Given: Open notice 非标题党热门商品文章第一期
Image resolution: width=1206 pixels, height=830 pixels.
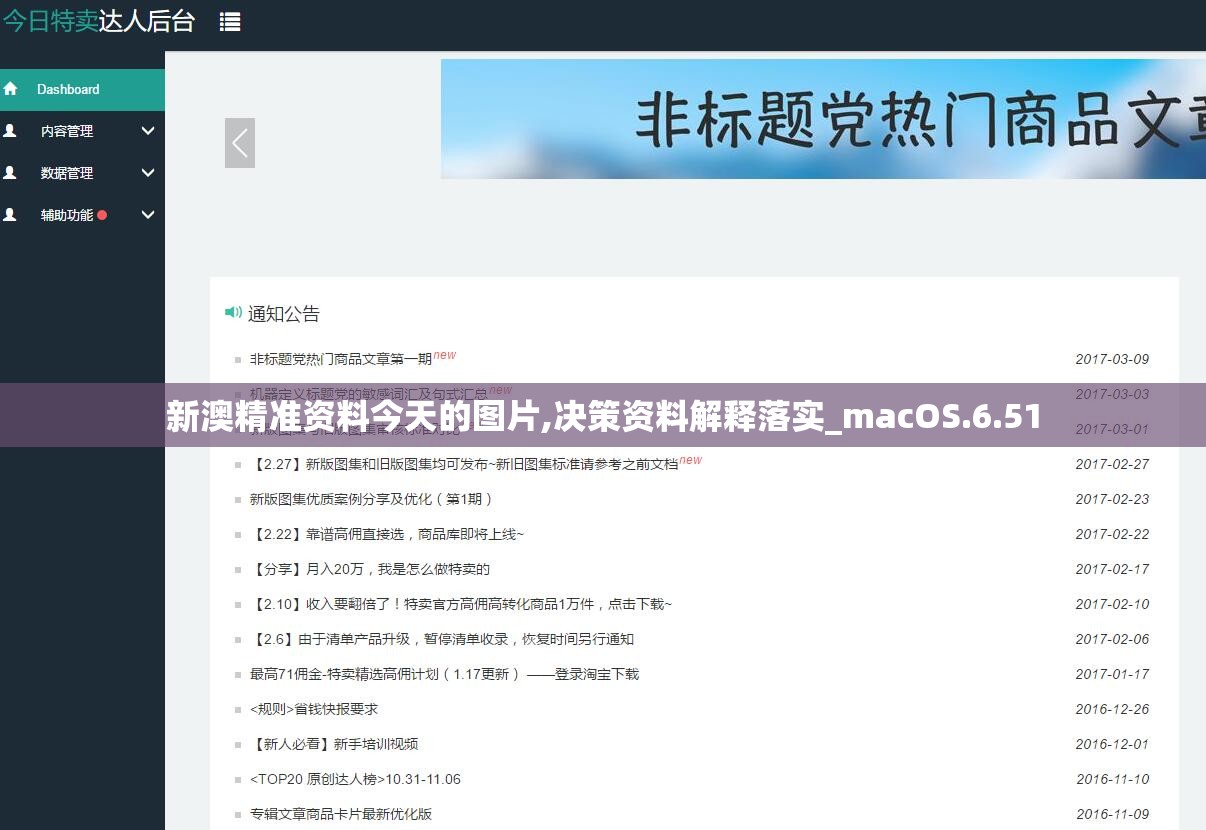Looking at the screenshot, I should [x=341, y=358].
